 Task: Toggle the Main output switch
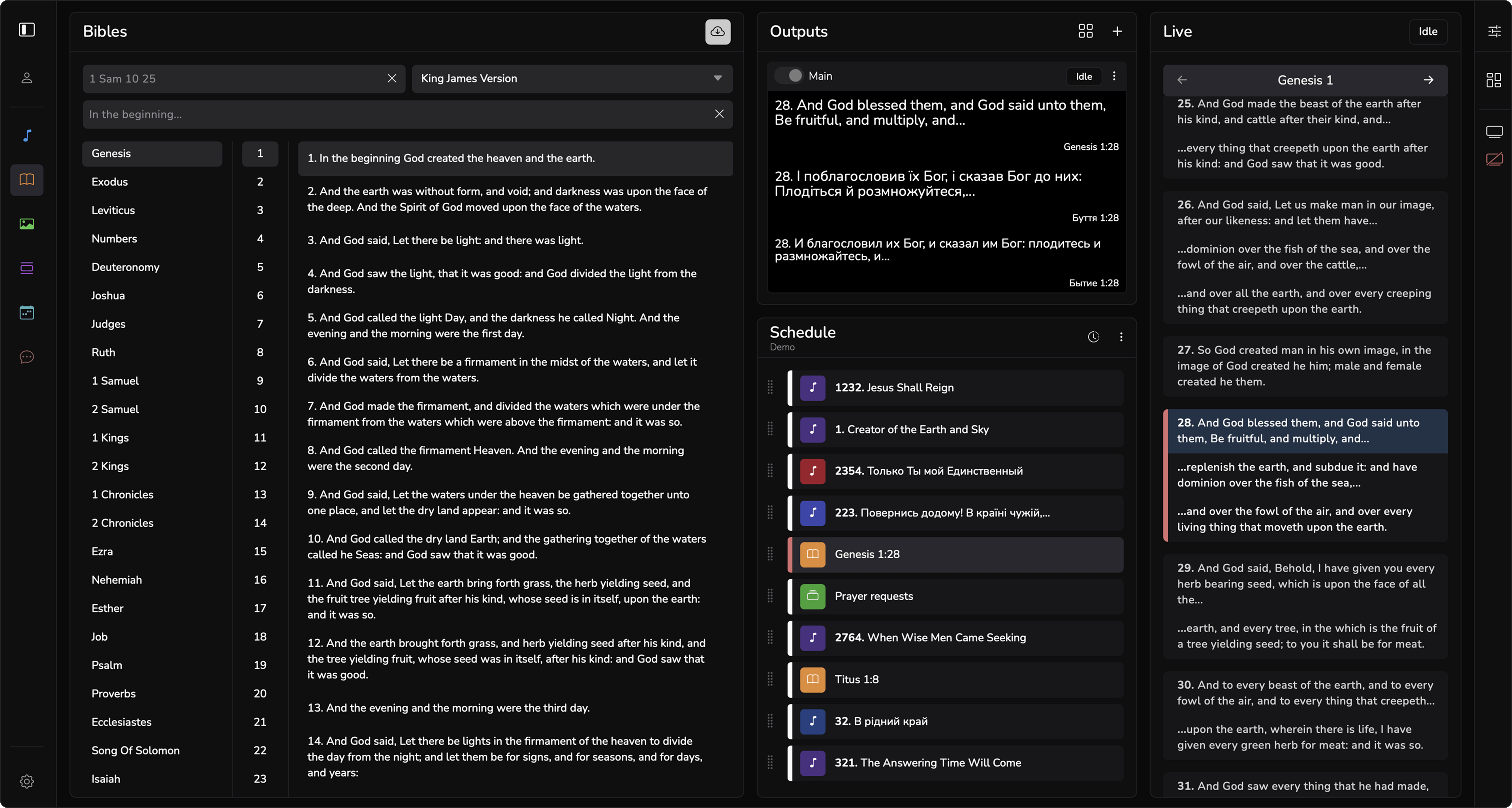(x=789, y=76)
